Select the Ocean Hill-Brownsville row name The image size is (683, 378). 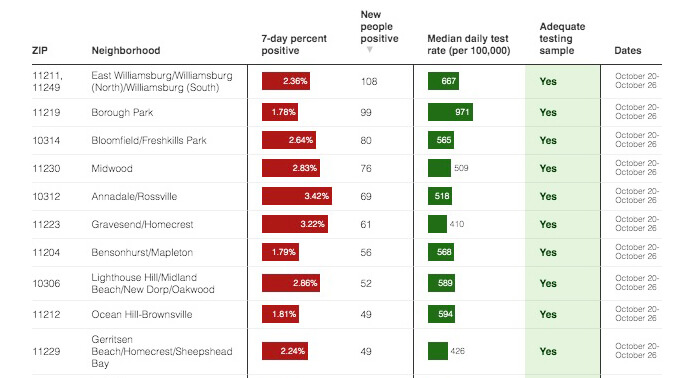tap(142, 314)
